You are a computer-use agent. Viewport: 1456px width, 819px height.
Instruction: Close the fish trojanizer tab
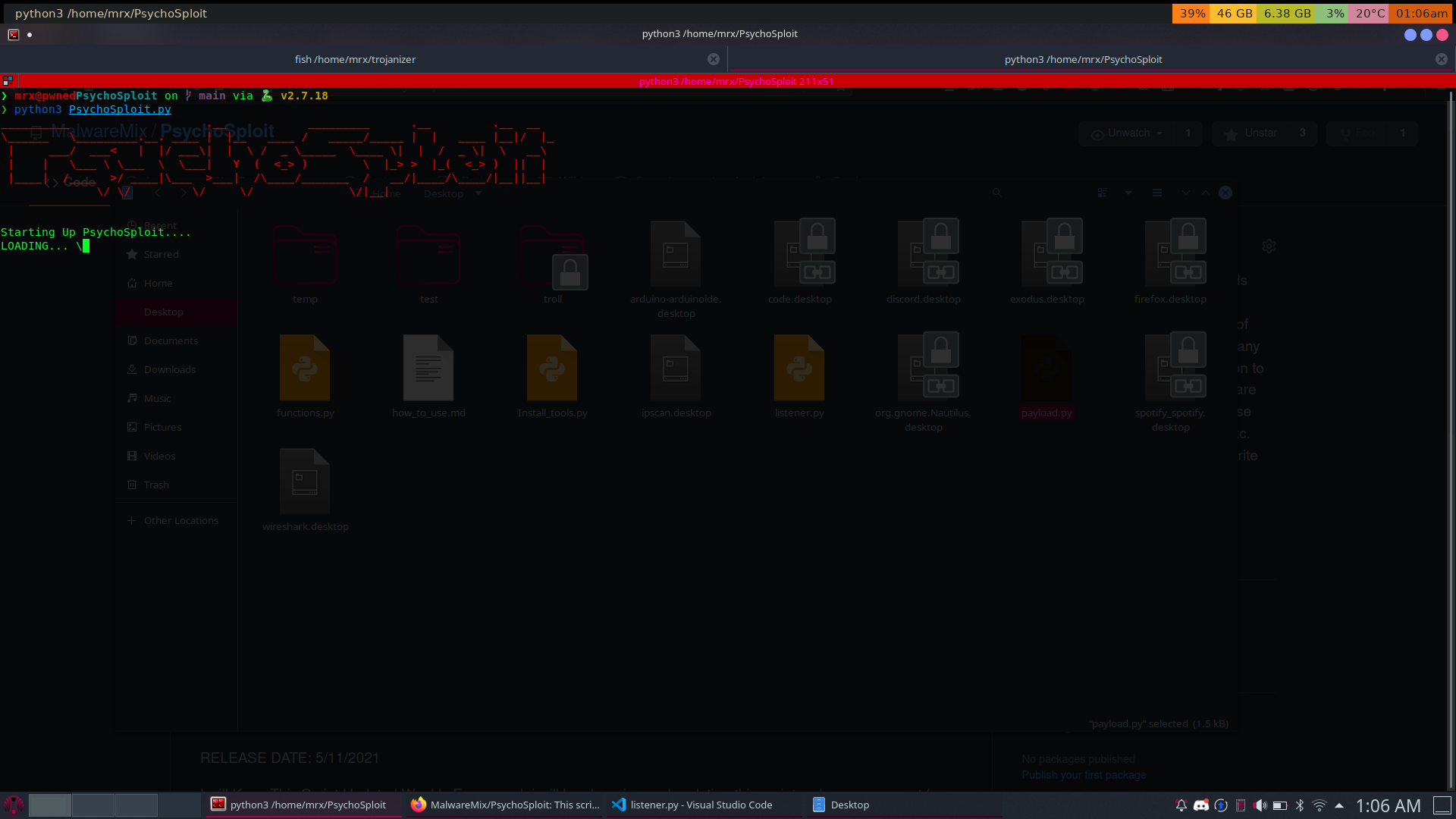pos(713,59)
